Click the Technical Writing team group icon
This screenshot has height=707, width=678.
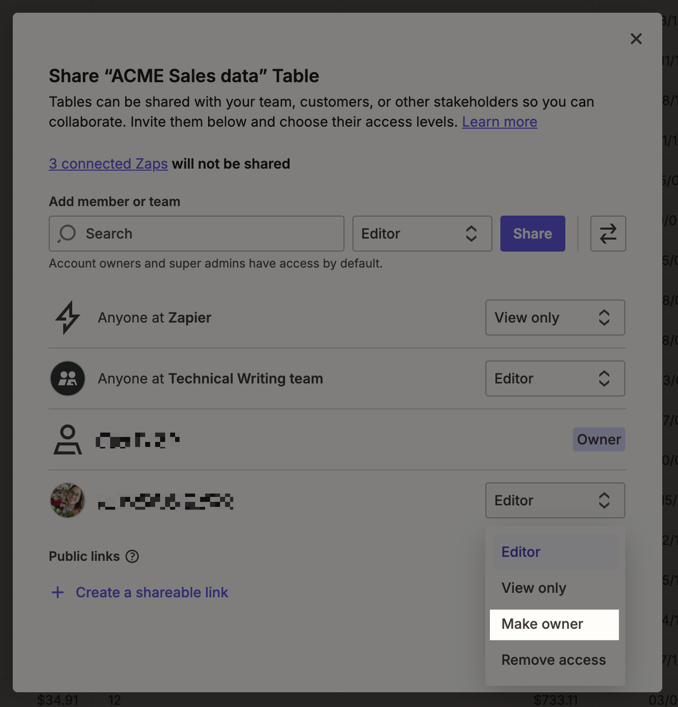coord(68,379)
